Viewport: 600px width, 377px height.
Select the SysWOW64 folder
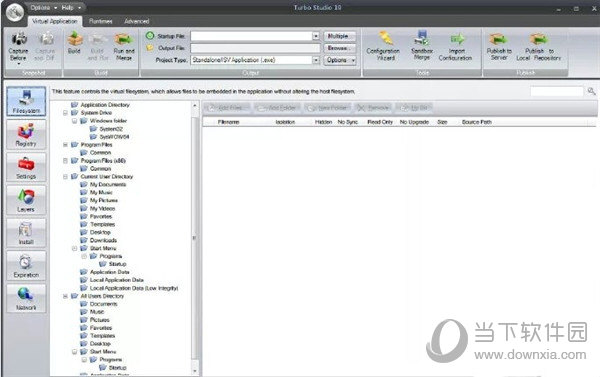click(x=109, y=137)
